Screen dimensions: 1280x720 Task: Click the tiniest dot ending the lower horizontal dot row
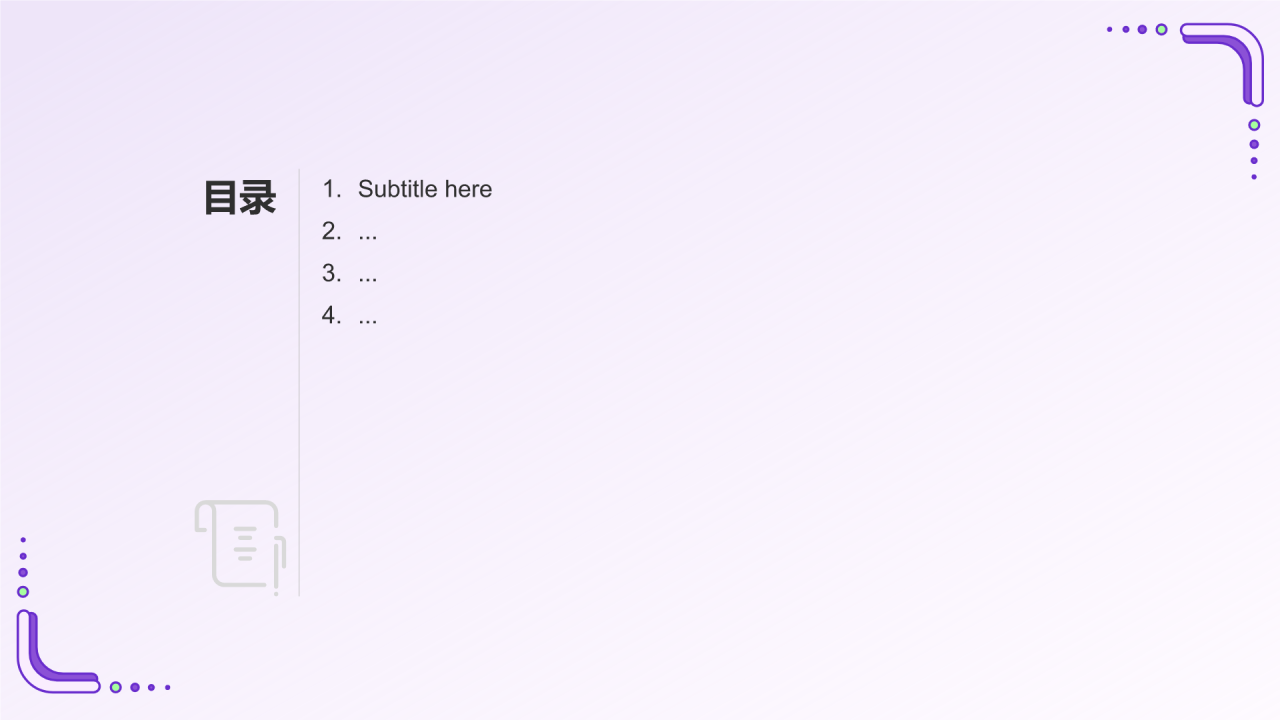(168, 687)
